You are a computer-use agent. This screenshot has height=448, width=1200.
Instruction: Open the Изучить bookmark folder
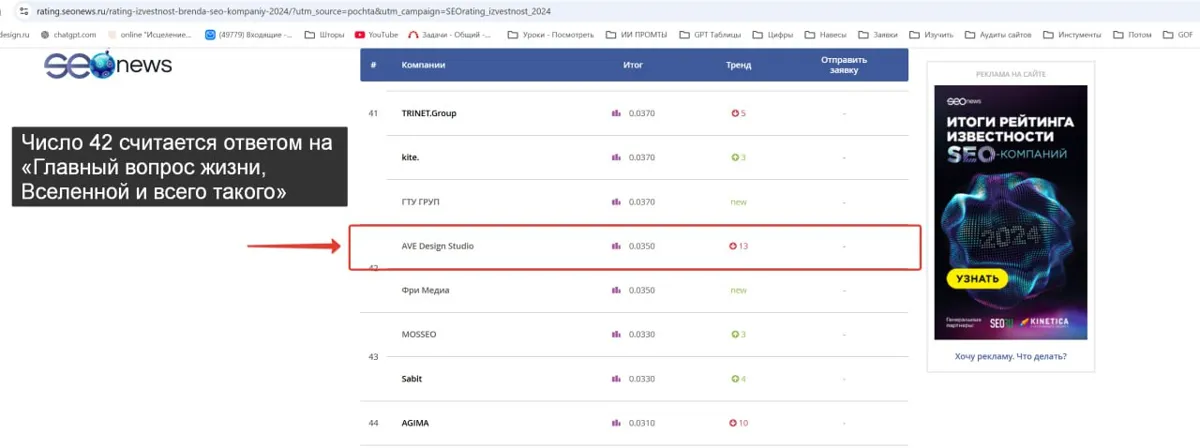click(x=932, y=34)
